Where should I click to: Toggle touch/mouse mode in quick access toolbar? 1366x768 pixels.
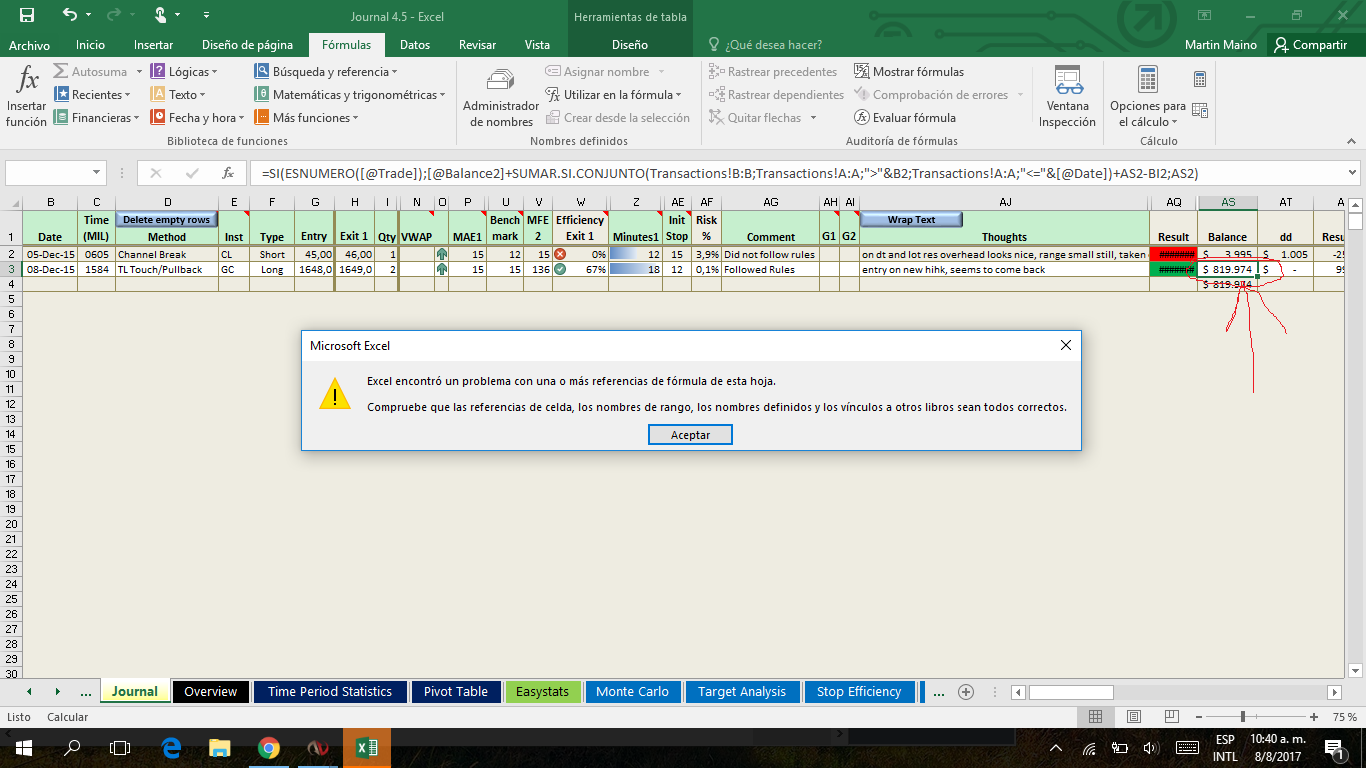click(163, 15)
